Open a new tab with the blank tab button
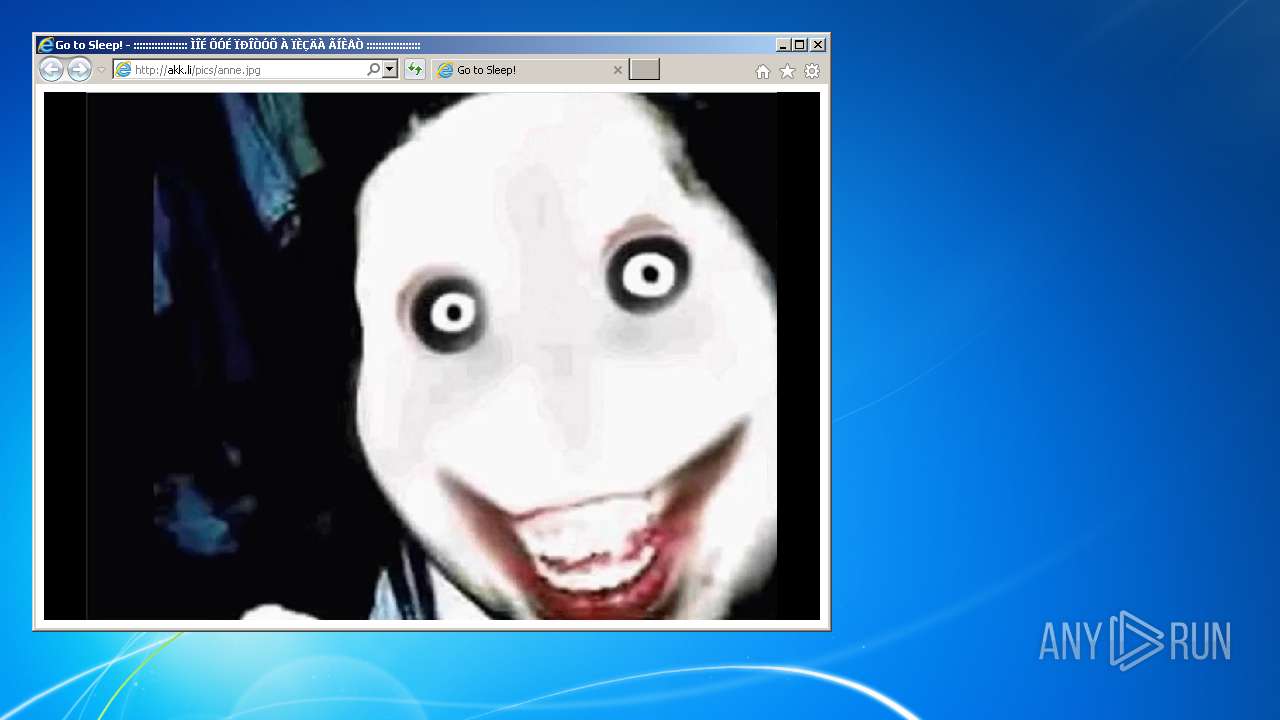Image resolution: width=1280 pixels, height=720 pixels. click(x=644, y=70)
